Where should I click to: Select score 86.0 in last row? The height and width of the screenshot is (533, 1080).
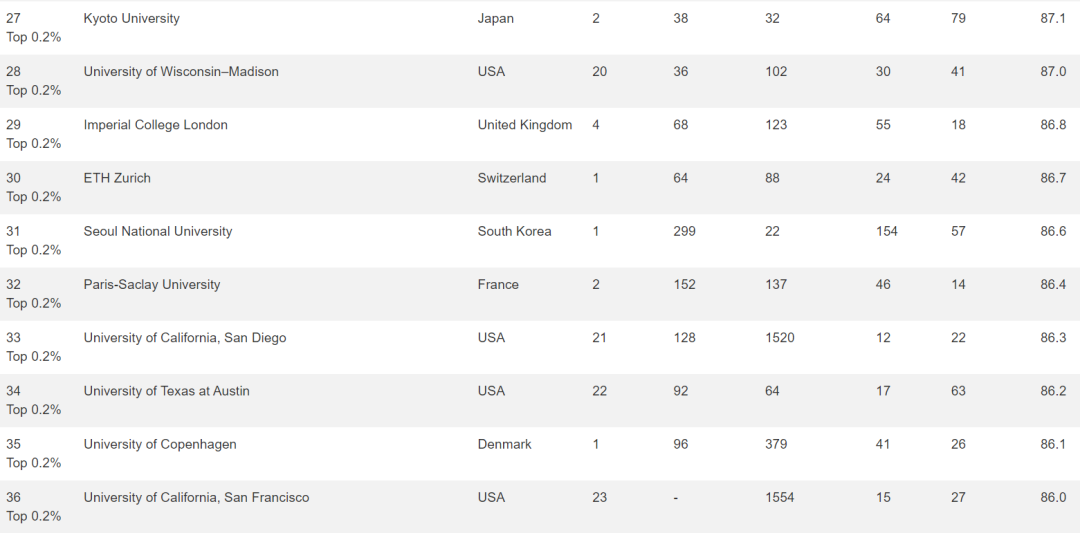click(x=1053, y=497)
